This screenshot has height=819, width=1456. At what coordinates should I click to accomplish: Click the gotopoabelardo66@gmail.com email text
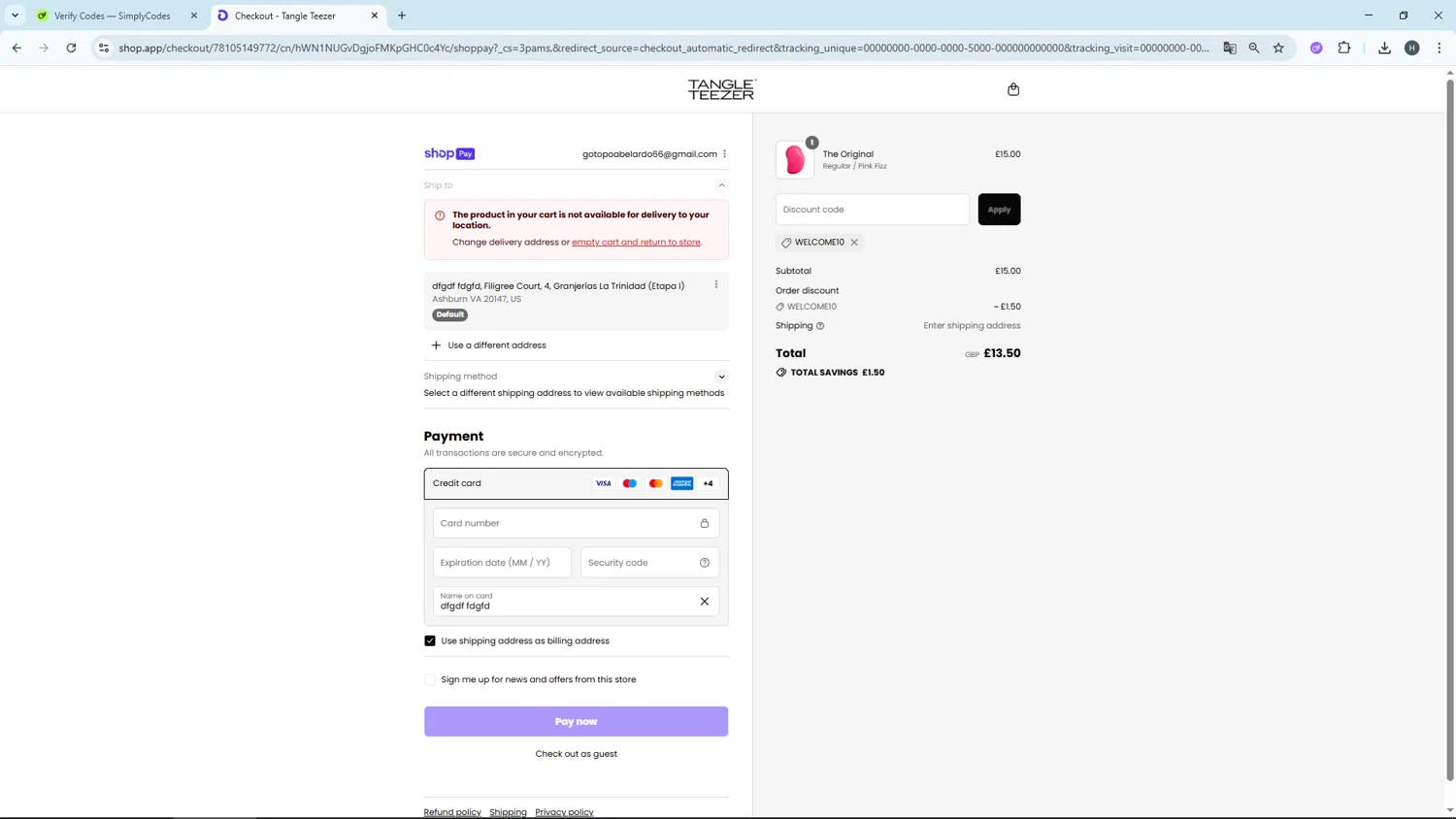(649, 154)
